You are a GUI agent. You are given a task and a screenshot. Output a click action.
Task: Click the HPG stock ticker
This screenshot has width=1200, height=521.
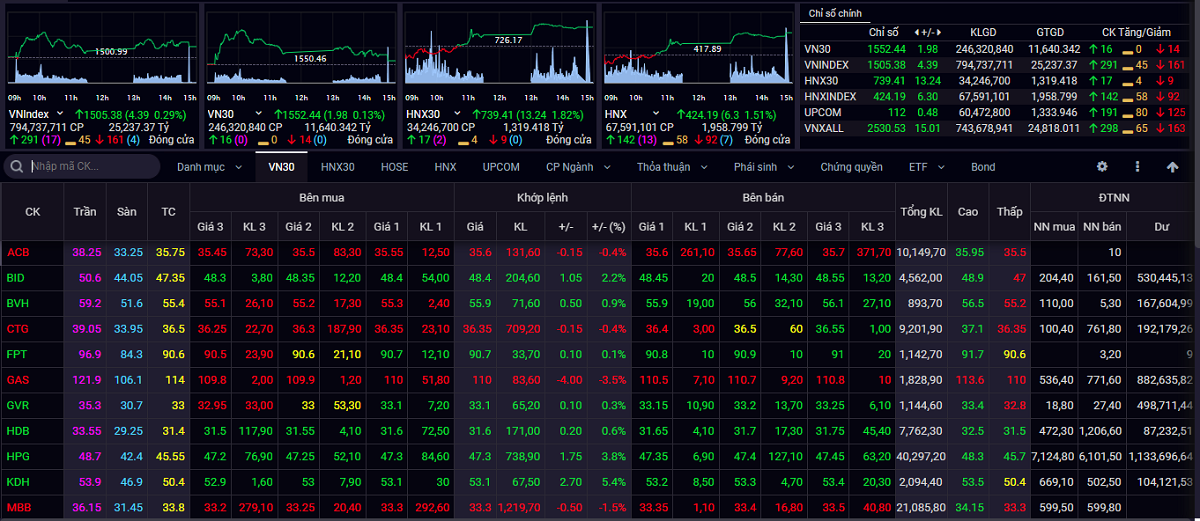pos(17,457)
